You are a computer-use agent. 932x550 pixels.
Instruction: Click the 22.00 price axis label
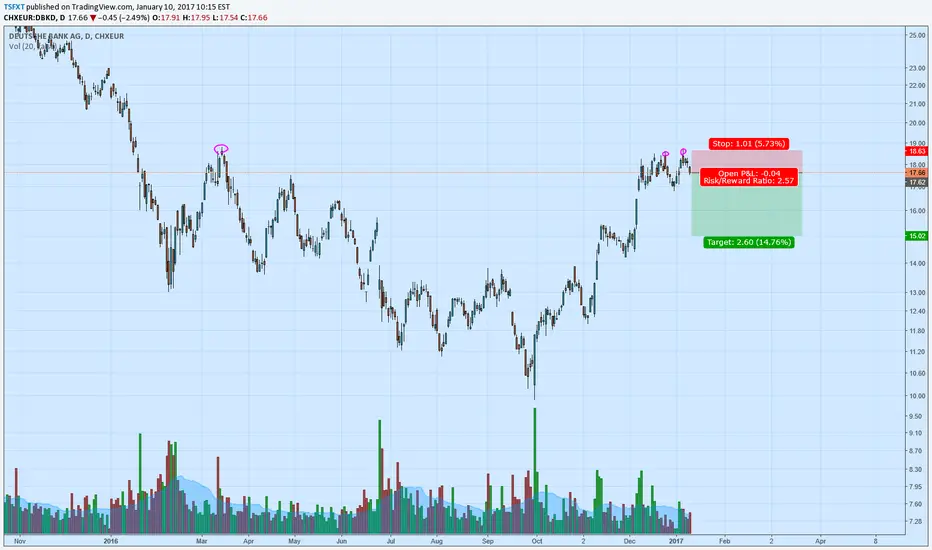pos(917,86)
